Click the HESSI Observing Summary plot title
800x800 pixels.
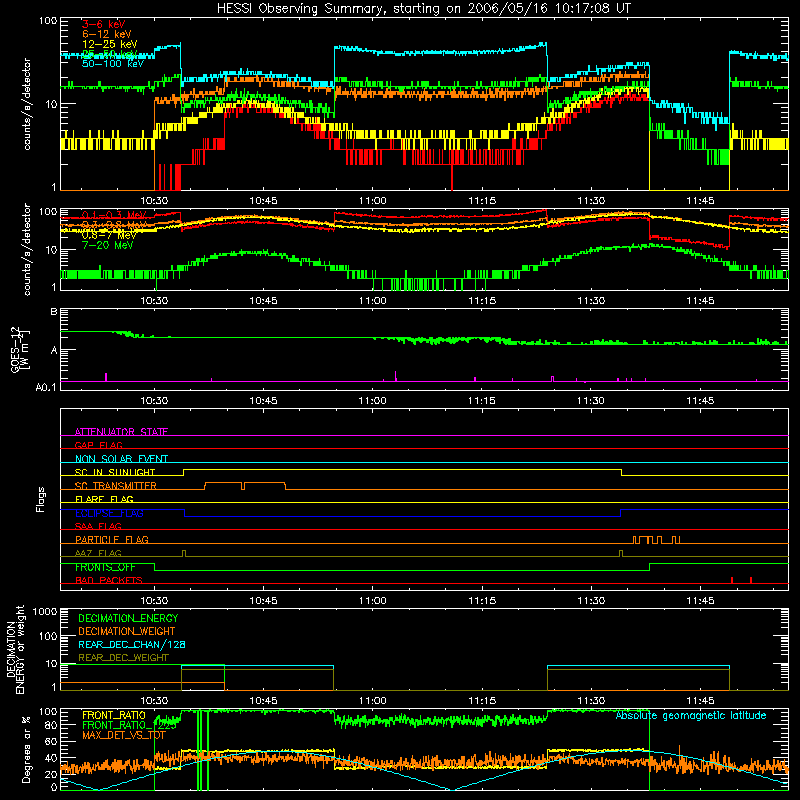click(x=424, y=9)
